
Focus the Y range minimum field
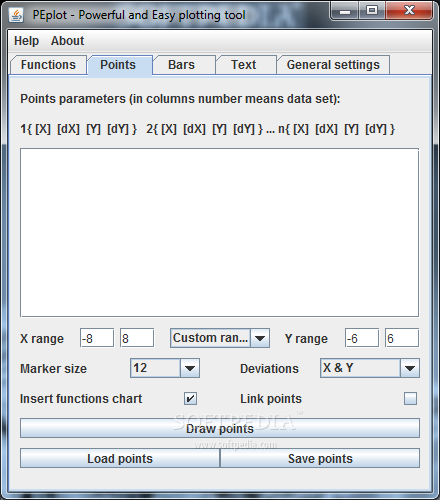(362, 338)
